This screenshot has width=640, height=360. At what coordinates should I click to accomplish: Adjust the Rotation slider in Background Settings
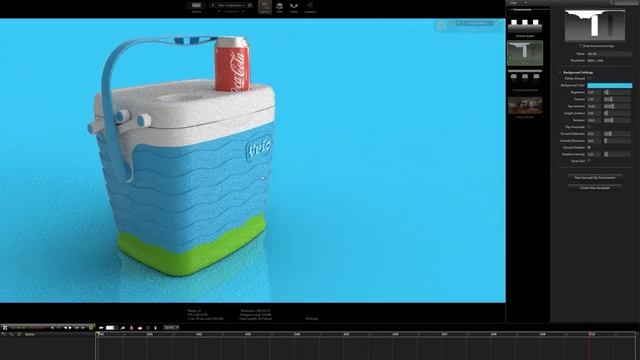(x=617, y=120)
